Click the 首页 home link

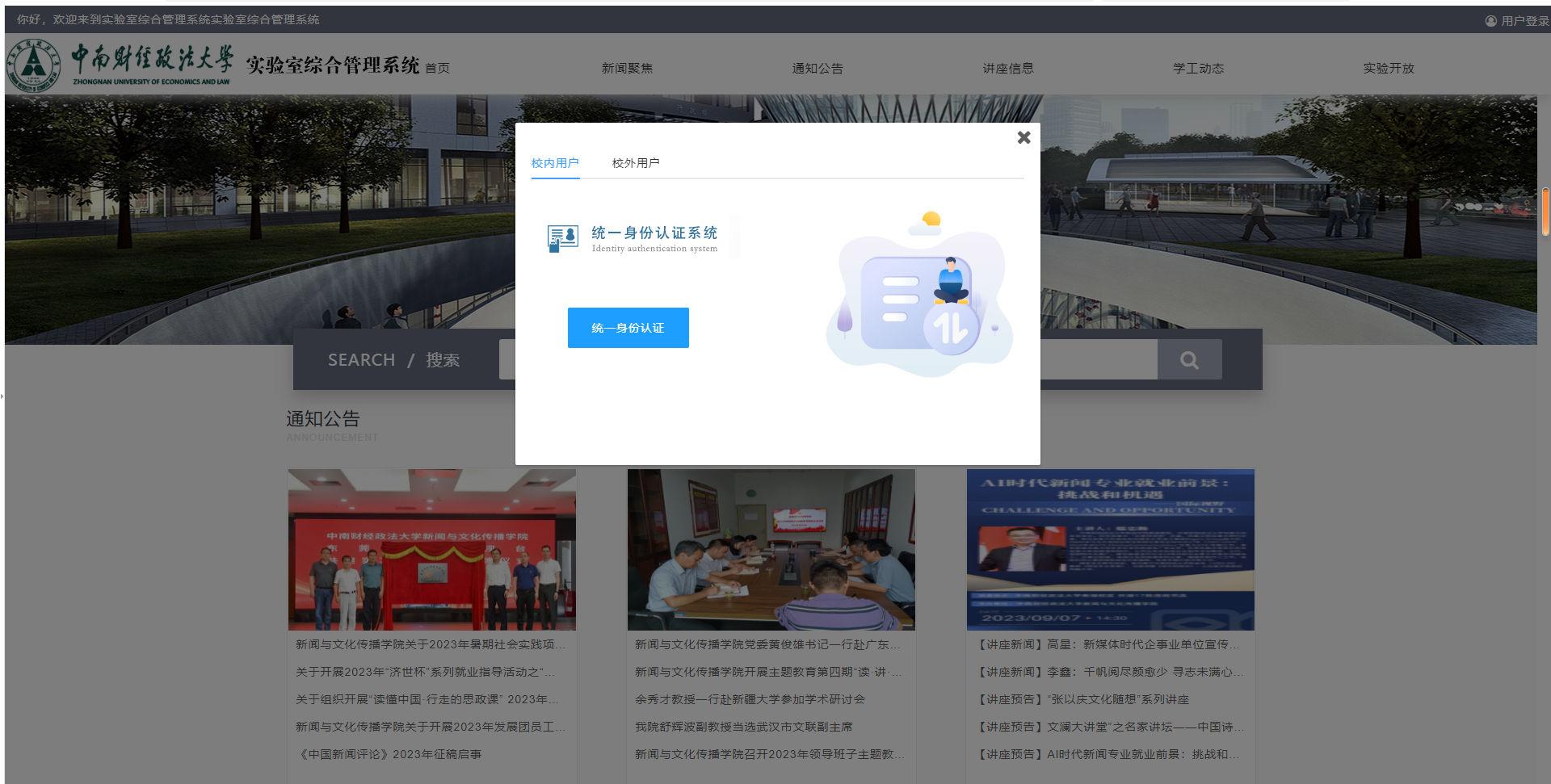tap(437, 69)
